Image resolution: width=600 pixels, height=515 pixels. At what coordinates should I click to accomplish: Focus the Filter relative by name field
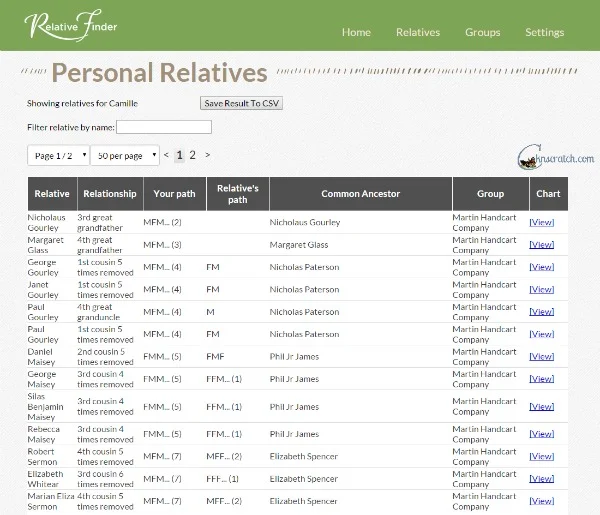164,127
